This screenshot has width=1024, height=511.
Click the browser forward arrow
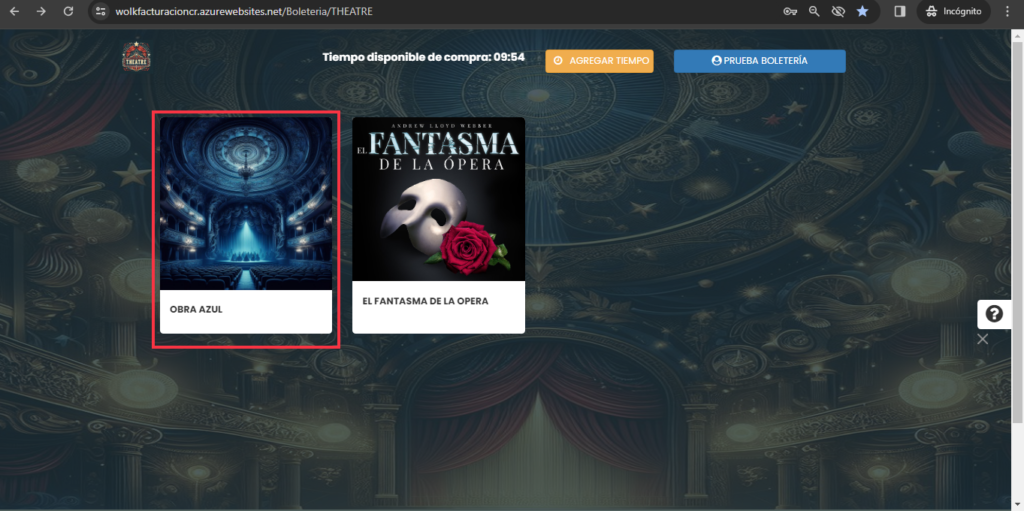(41, 11)
